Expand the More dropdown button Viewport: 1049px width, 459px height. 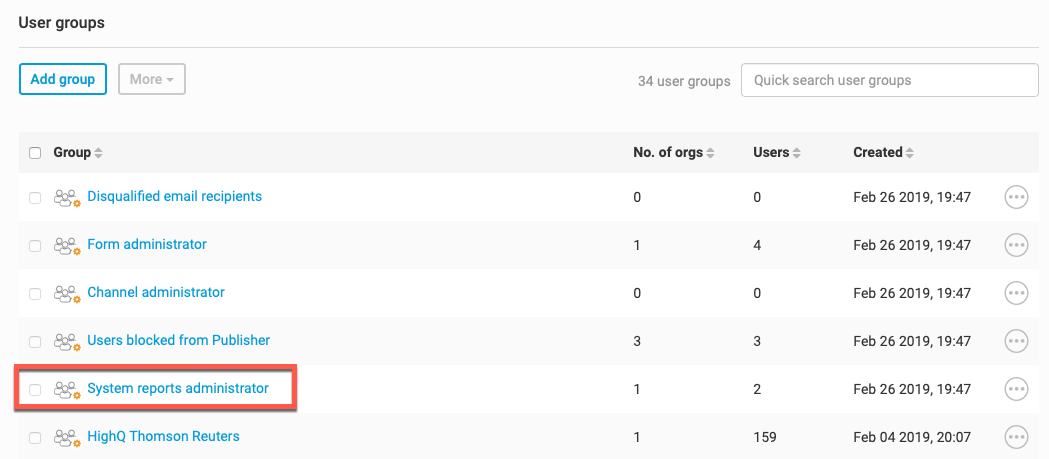pyautogui.click(x=151, y=79)
